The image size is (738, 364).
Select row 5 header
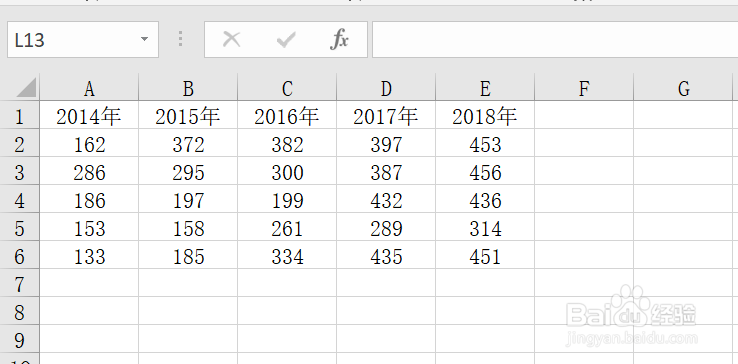(20, 227)
